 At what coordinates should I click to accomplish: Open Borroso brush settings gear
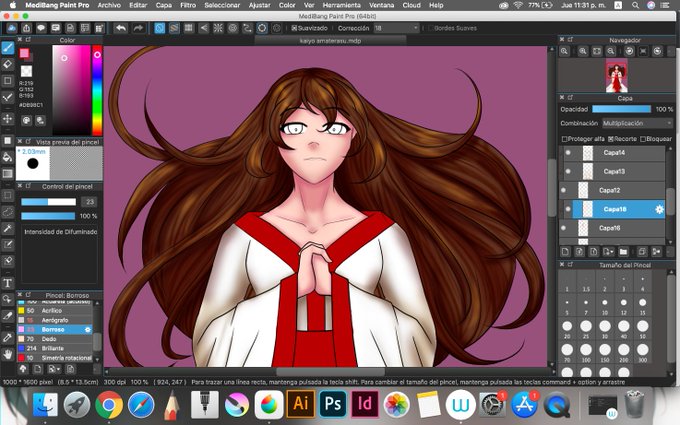[x=88, y=330]
